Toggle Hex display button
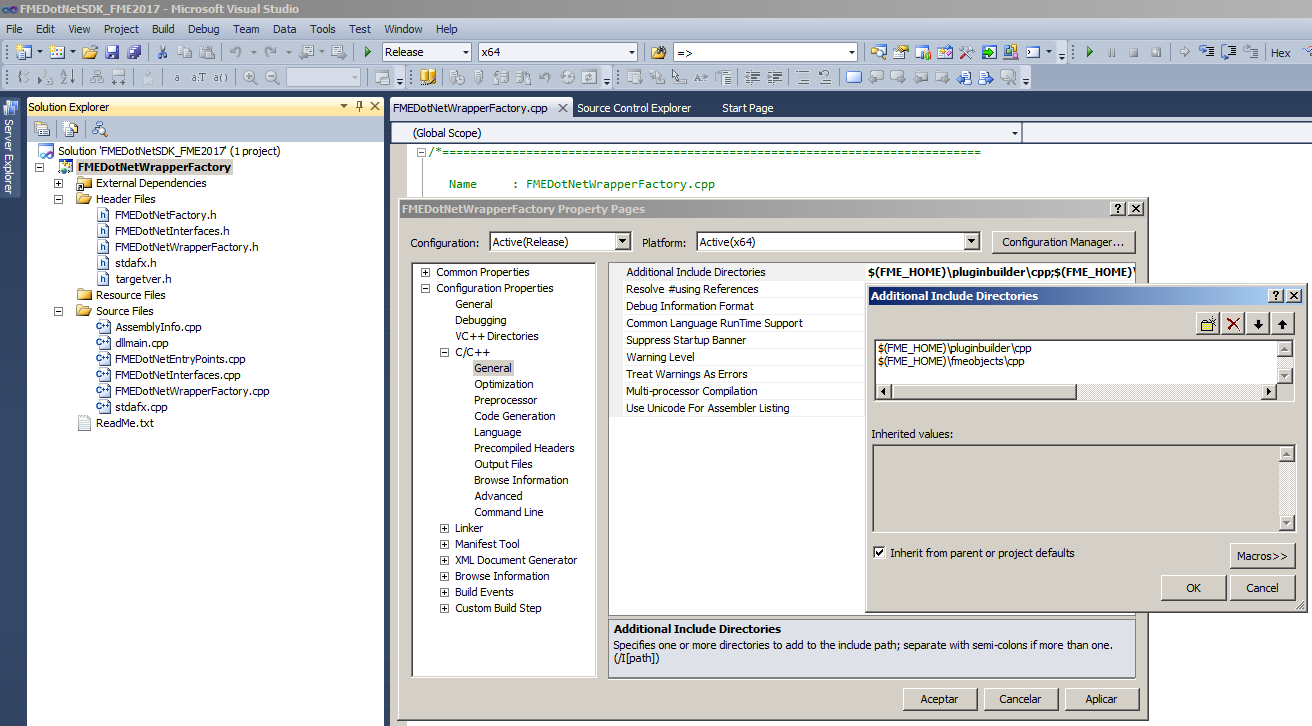The width and height of the screenshot is (1312, 726). coord(1280,52)
